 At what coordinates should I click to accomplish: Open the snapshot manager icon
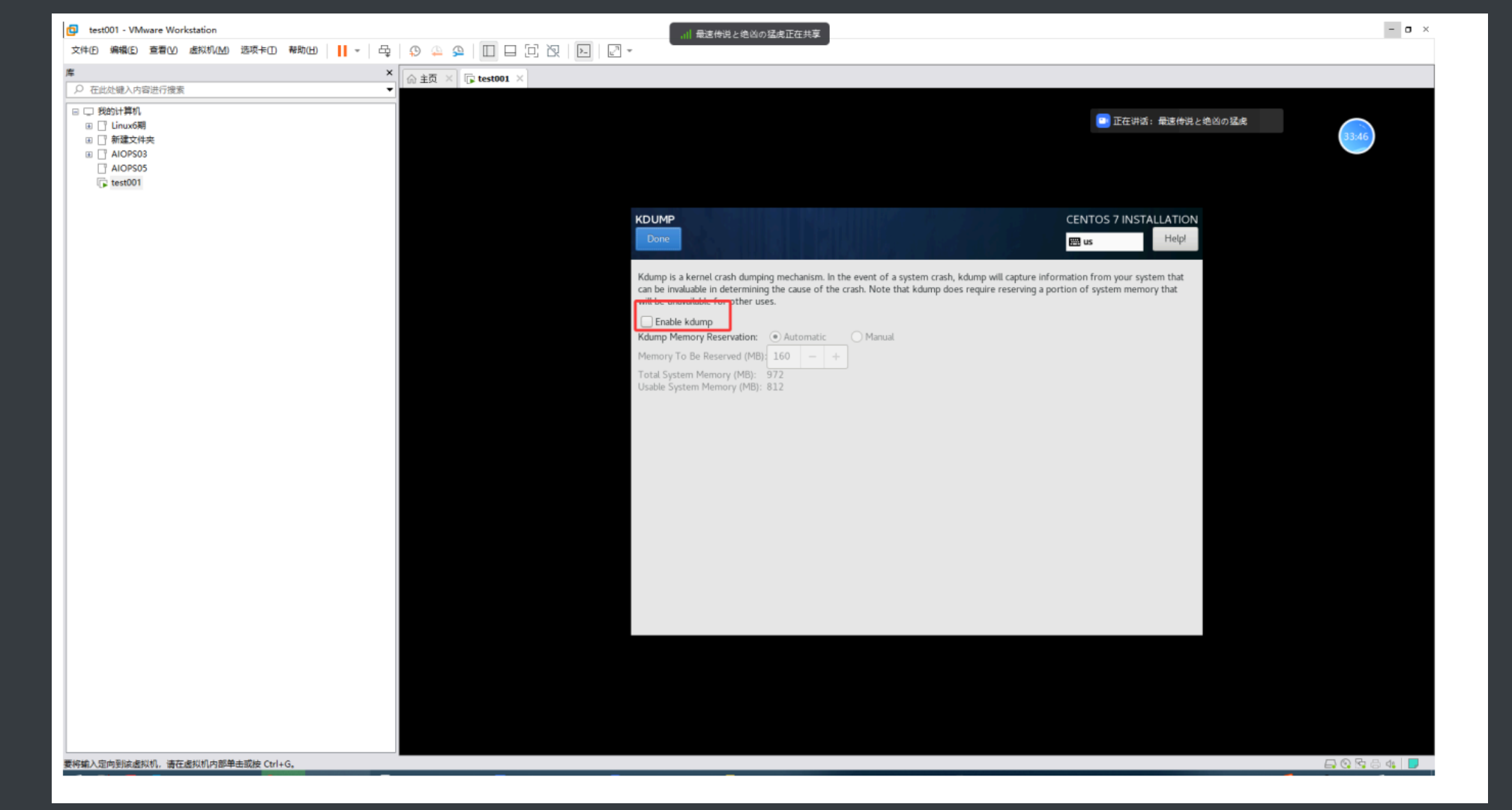[458, 51]
